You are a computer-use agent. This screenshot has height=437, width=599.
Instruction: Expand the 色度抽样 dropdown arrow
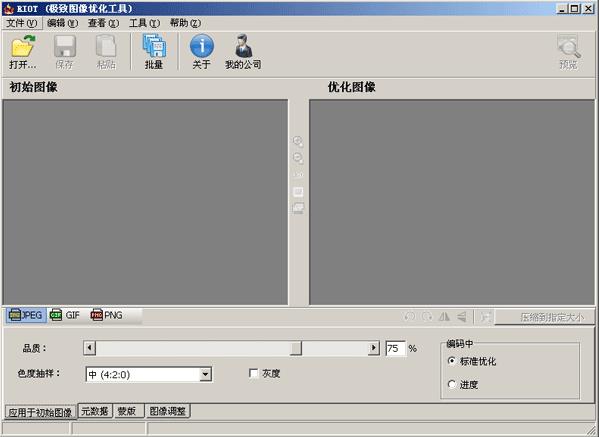click(205, 374)
